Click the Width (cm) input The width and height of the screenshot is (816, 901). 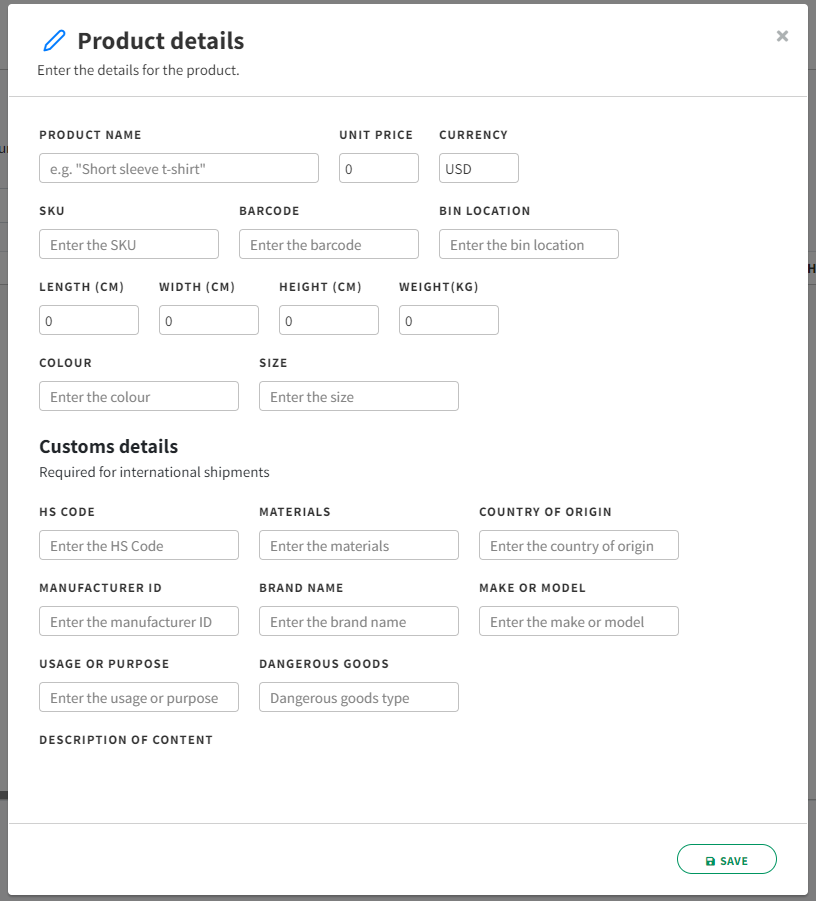click(x=209, y=320)
